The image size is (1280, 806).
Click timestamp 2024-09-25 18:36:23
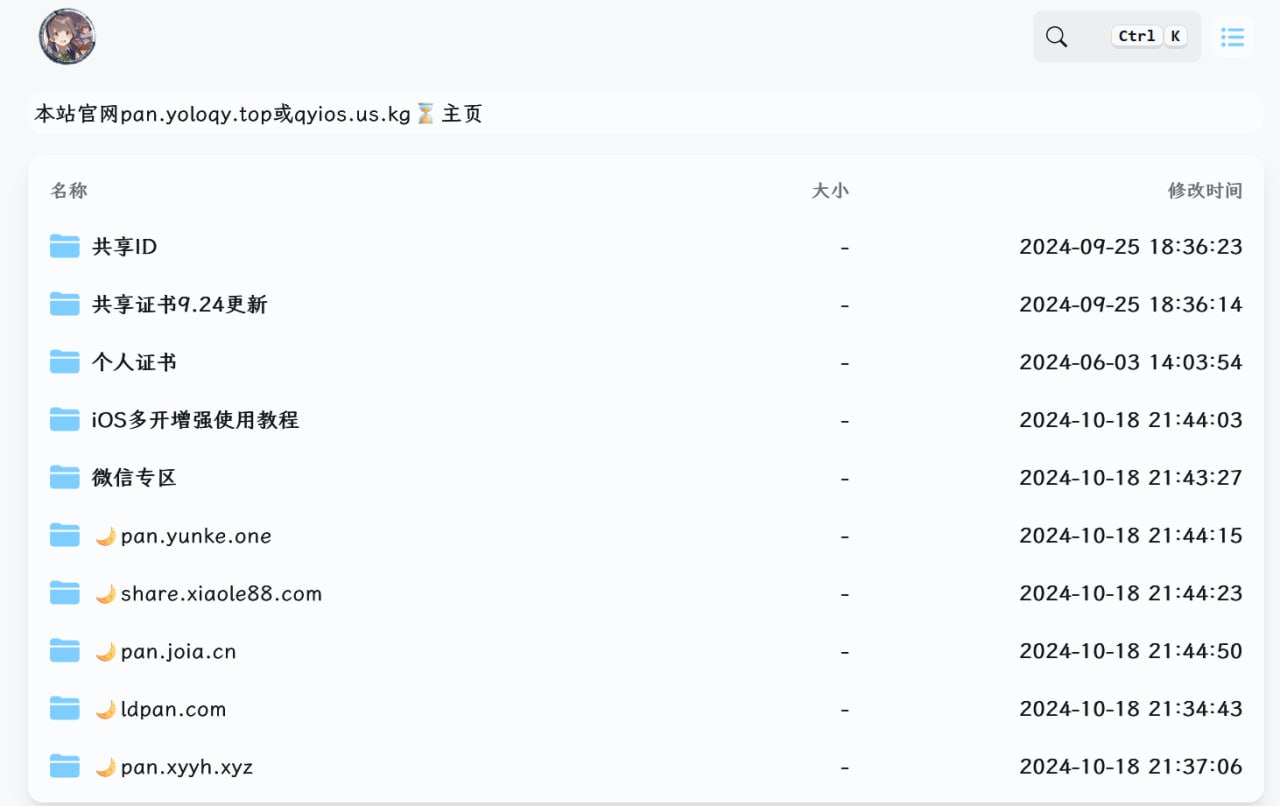(1131, 246)
